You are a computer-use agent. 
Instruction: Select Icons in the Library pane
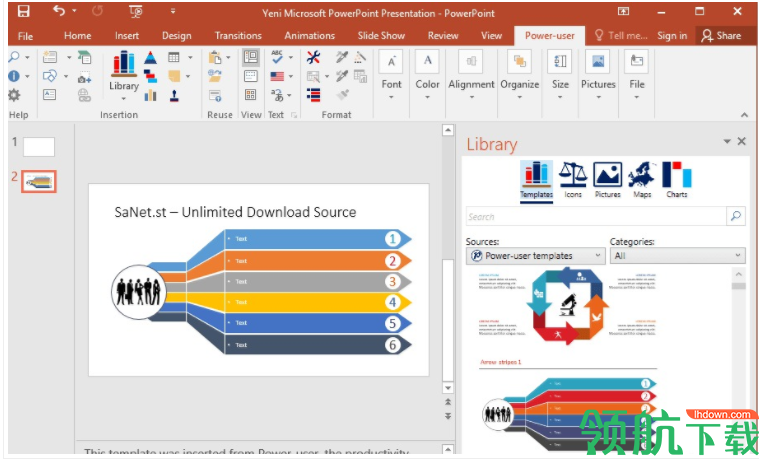point(573,180)
